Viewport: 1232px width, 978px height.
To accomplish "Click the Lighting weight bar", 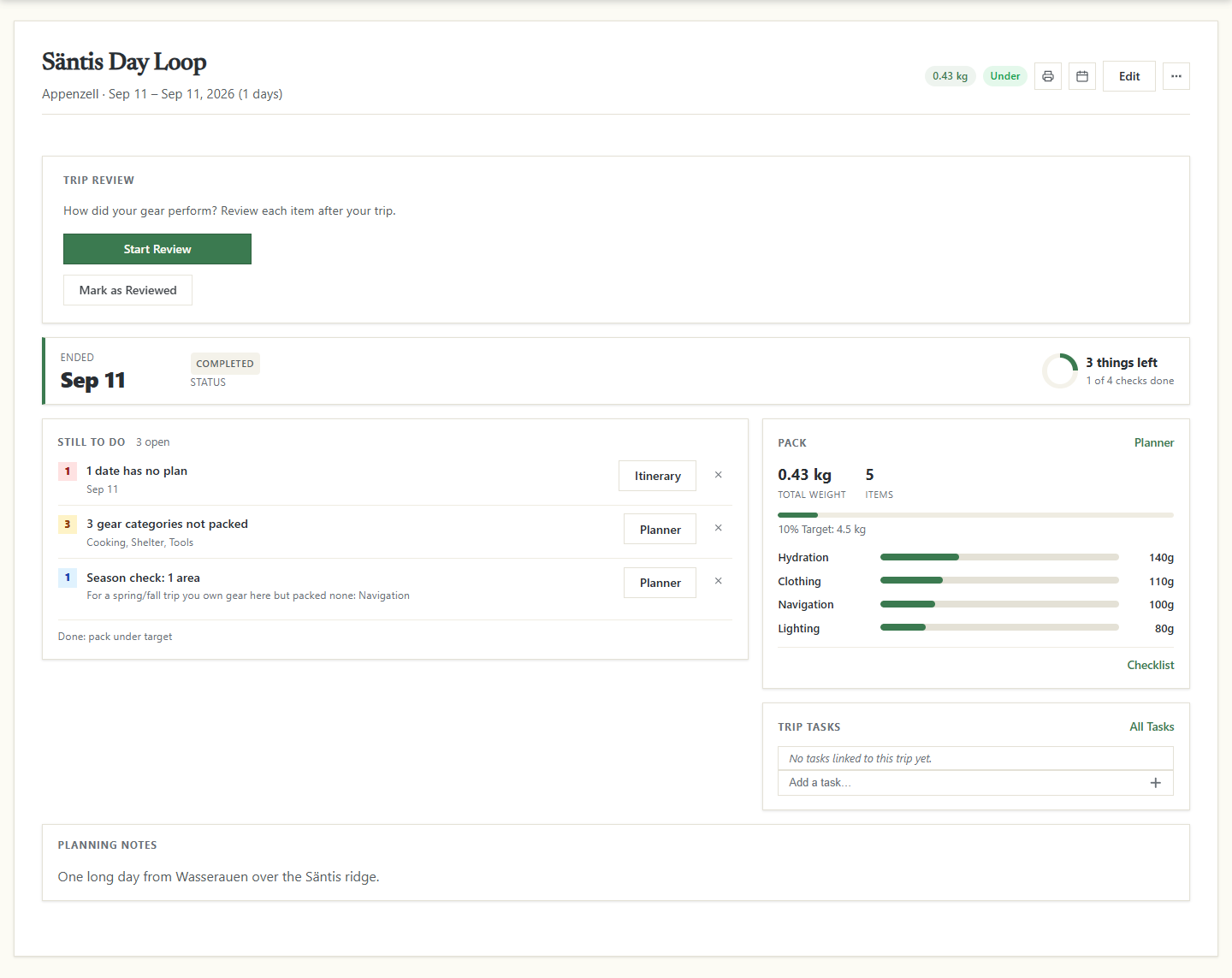I will click(x=999, y=627).
